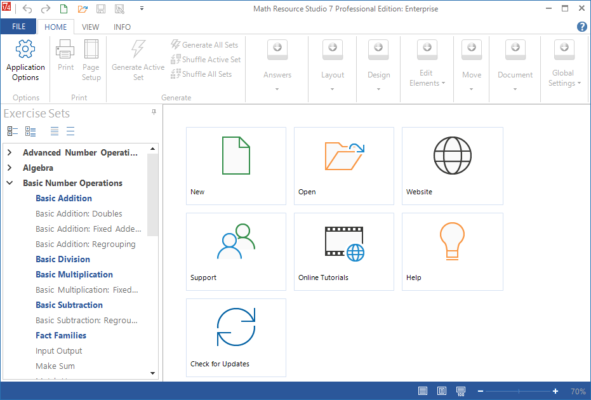This screenshot has height=400, width=591.
Task: Click the wide list spacing icon
Action: click(70, 131)
